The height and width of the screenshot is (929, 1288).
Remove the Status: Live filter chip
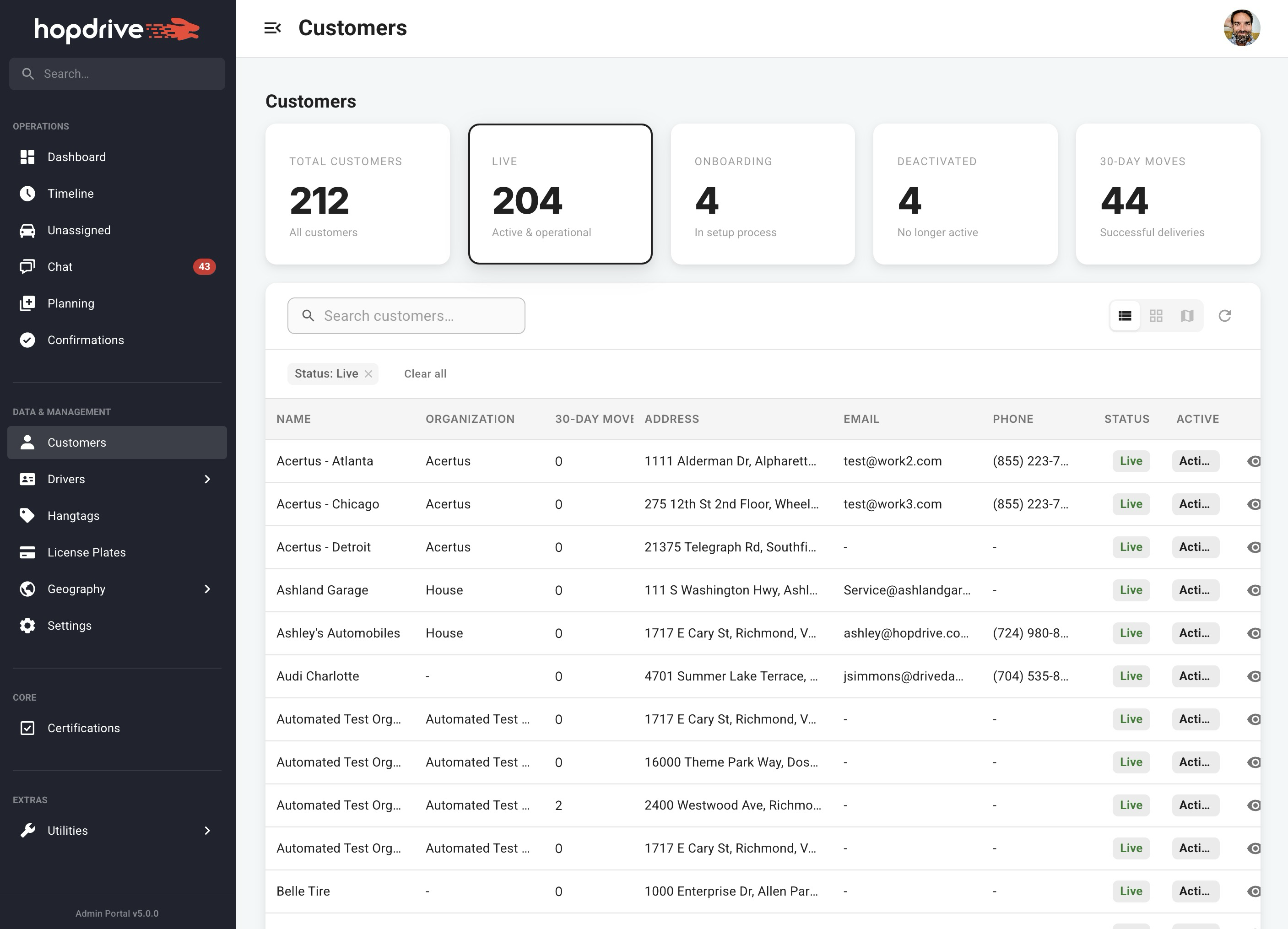click(368, 373)
